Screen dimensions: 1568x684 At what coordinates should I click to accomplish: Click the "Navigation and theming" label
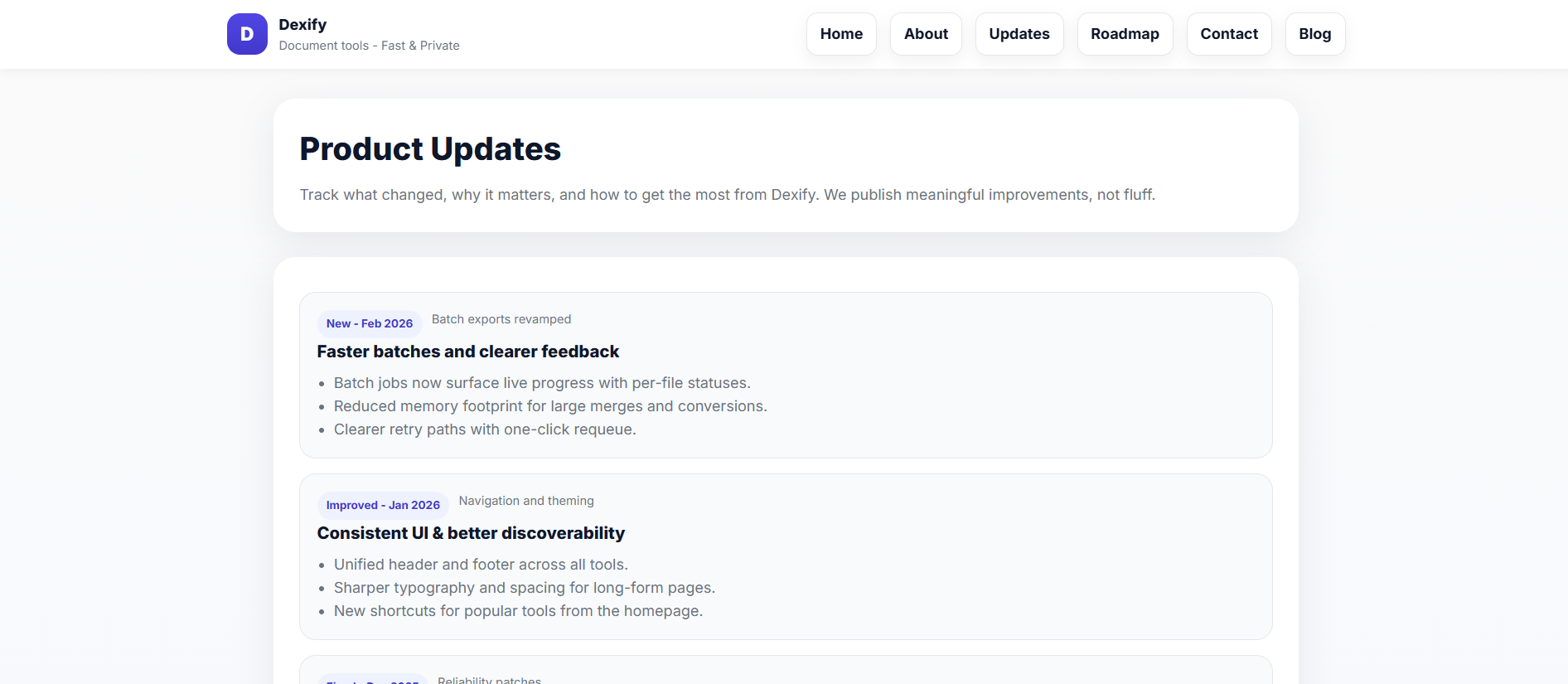pos(526,500)
